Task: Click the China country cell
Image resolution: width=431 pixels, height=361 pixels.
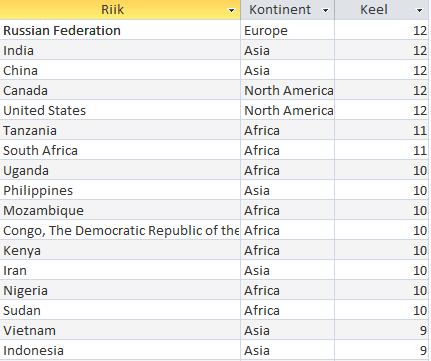Action: point(120,70)
